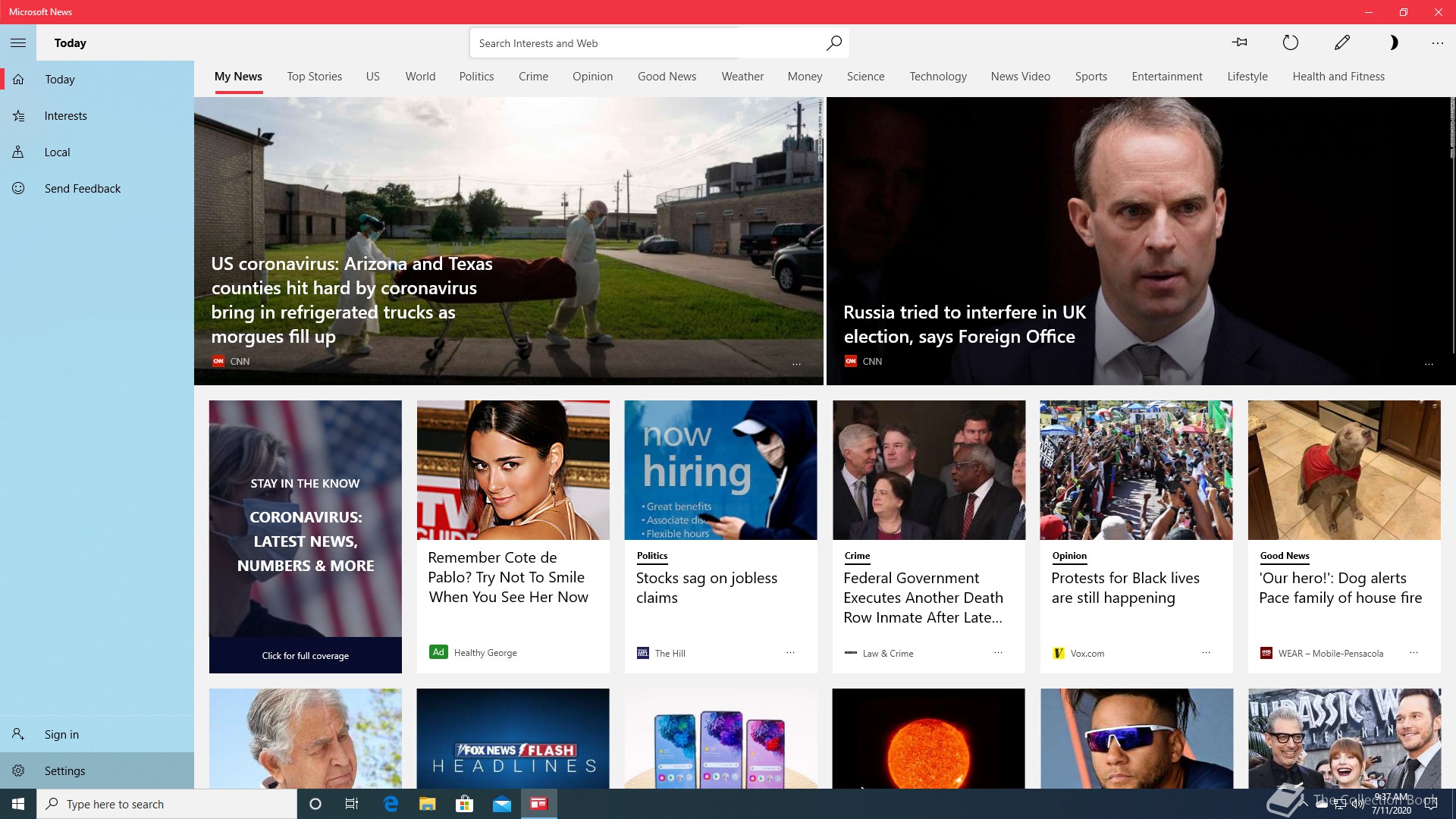1456x819 pixels.
Task: Open Stocks sag on jobless claims
Action: tap(707, 588)
